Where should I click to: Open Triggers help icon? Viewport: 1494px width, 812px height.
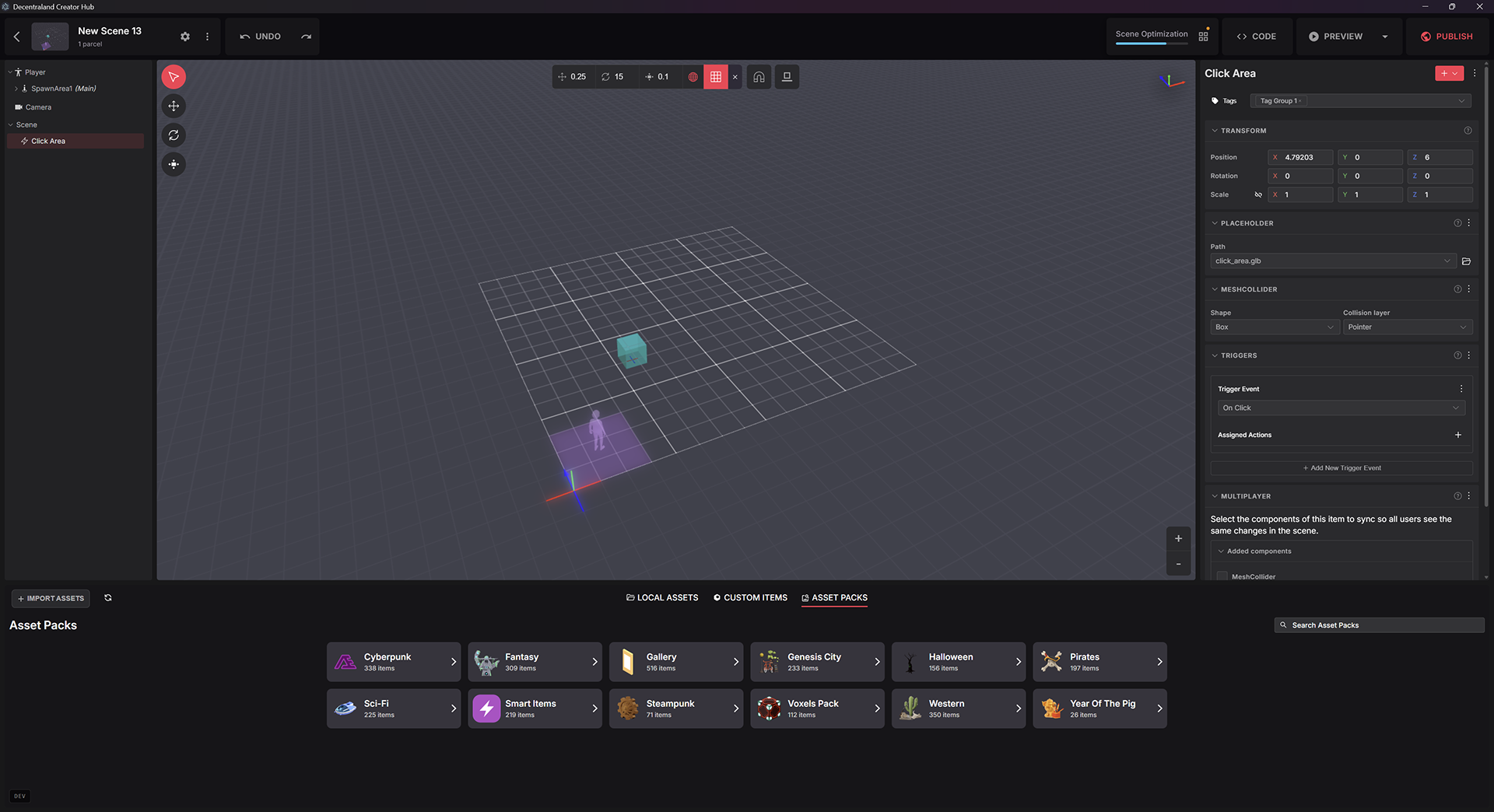pos(1457,355)
